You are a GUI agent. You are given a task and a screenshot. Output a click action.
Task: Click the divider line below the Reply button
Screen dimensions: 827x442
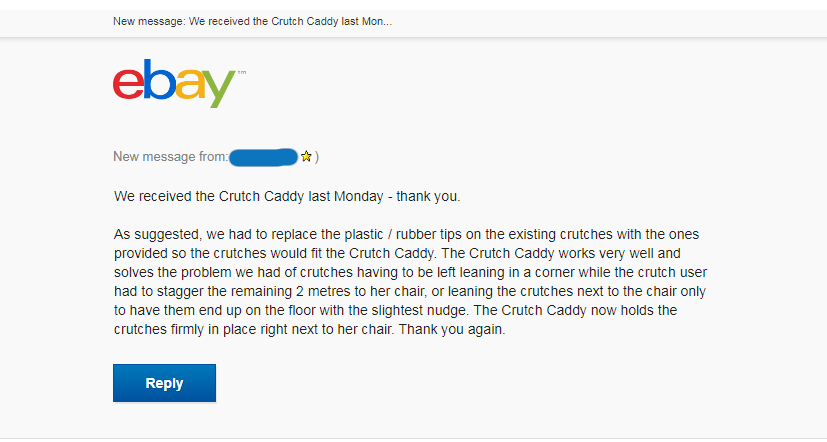pyautogui.click(x=413, y=438)
